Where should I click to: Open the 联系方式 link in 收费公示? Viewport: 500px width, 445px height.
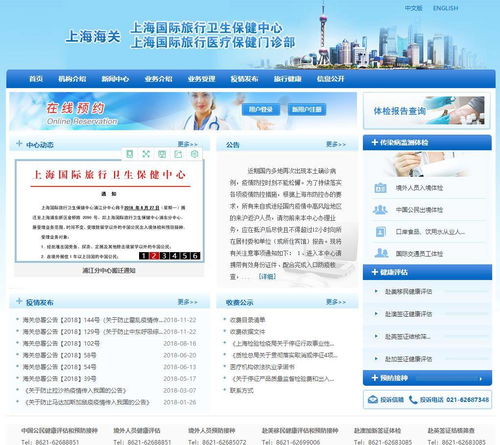tap(241, 390)
